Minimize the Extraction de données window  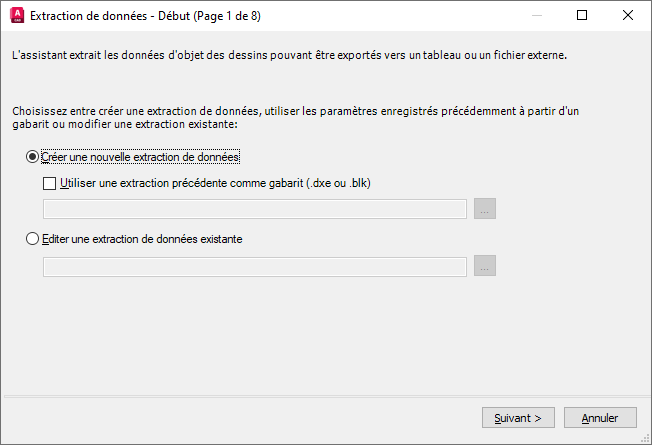tap(537, 16)
